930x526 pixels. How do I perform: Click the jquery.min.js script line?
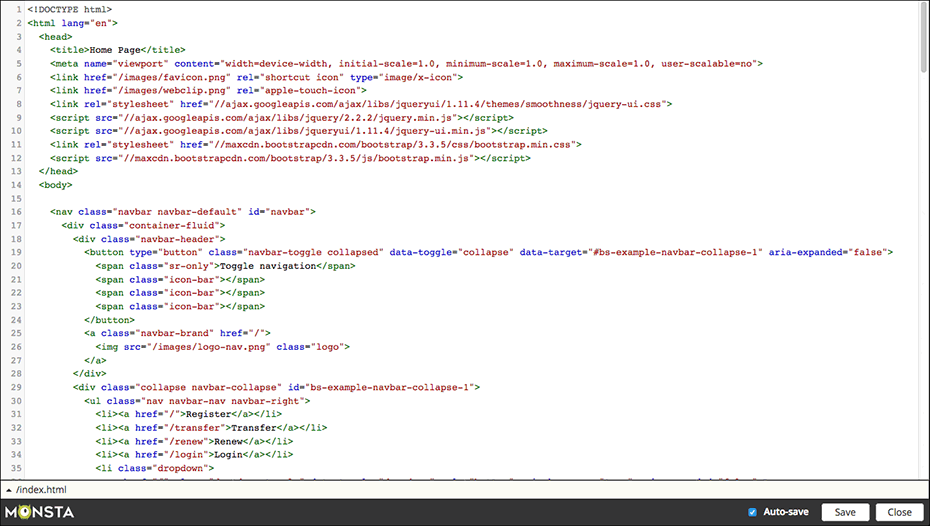click(x=282, y=117)
